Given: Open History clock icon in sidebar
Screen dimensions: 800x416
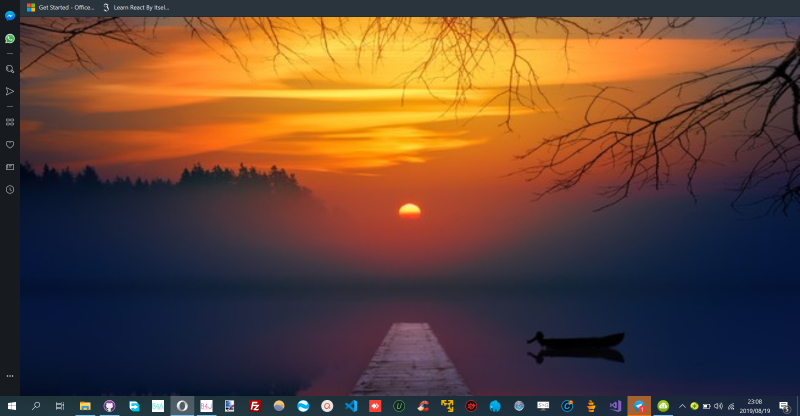Looking at the screenshot, I should [10, 189].
